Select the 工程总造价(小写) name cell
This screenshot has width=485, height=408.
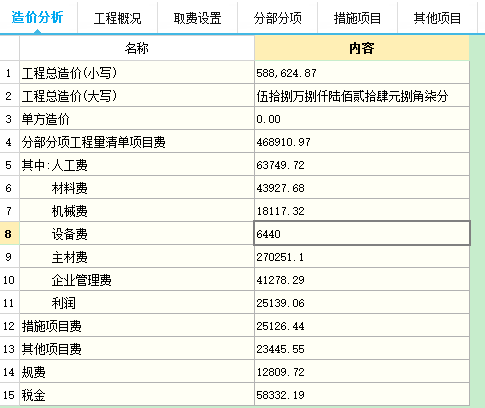137,73
